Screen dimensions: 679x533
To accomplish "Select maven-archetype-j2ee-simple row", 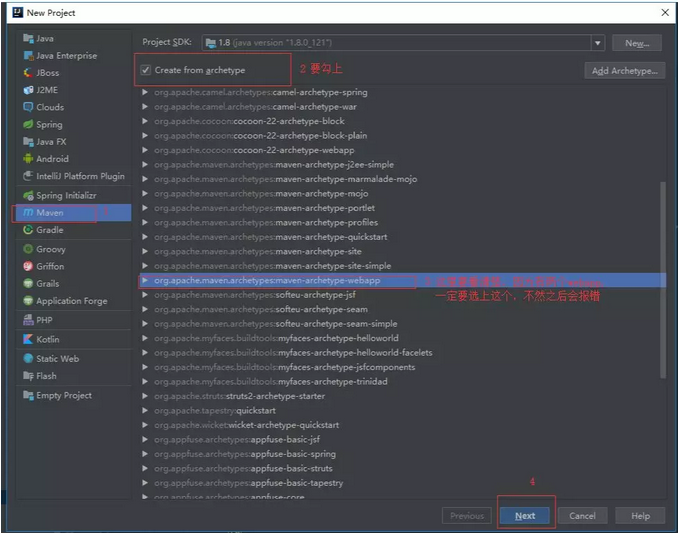I will pyautogui.click(x=401, y=165).
